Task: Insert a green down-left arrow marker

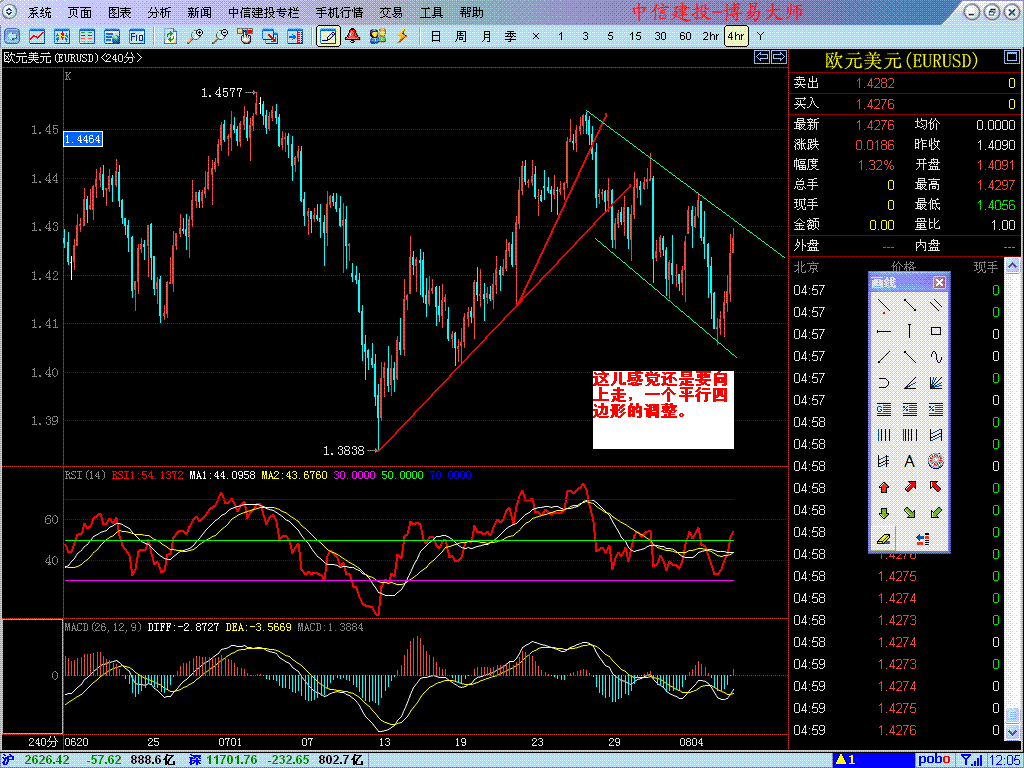Action: coord(935,513)
